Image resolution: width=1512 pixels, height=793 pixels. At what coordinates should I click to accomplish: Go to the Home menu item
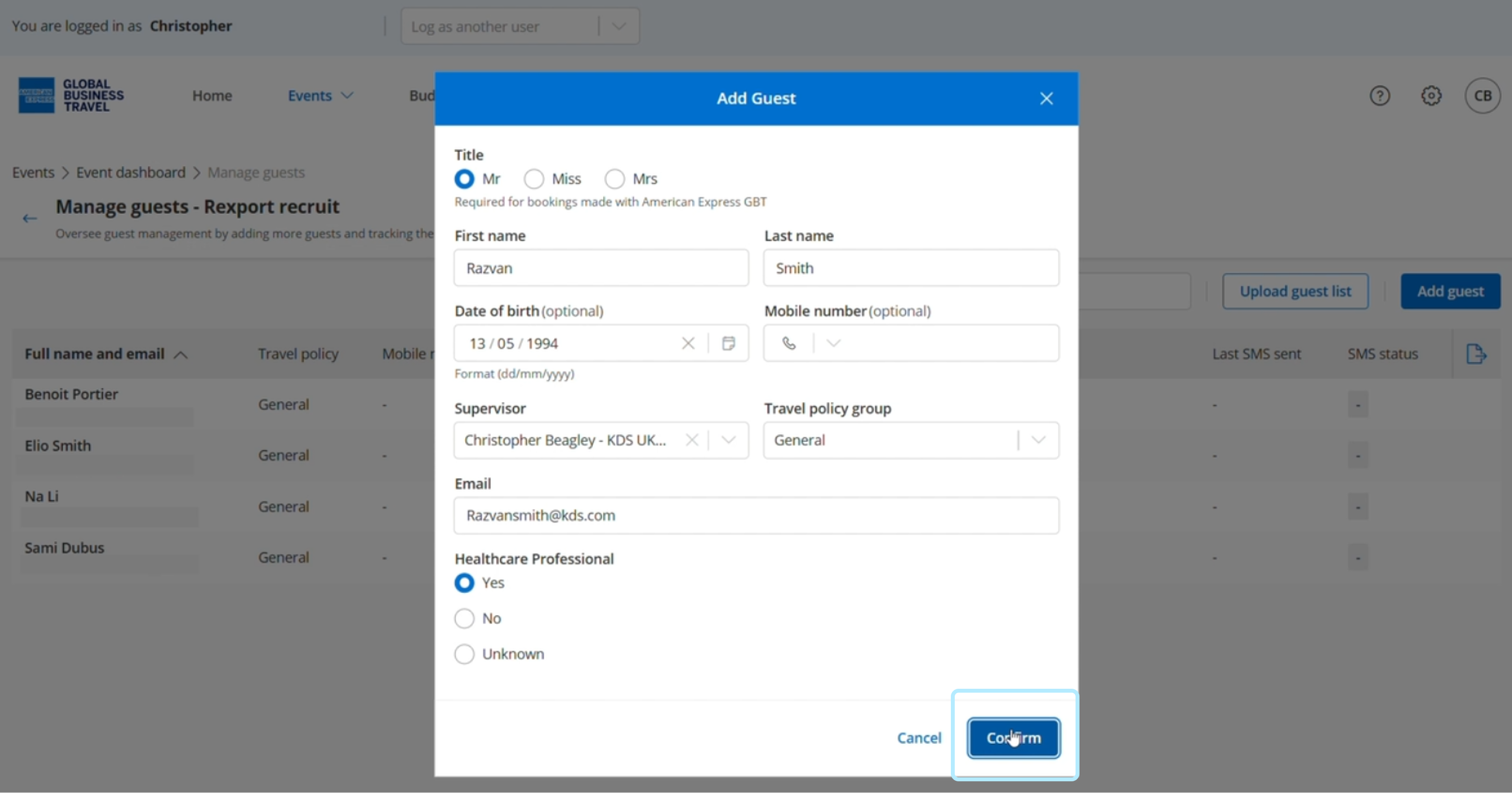[212, 95]
